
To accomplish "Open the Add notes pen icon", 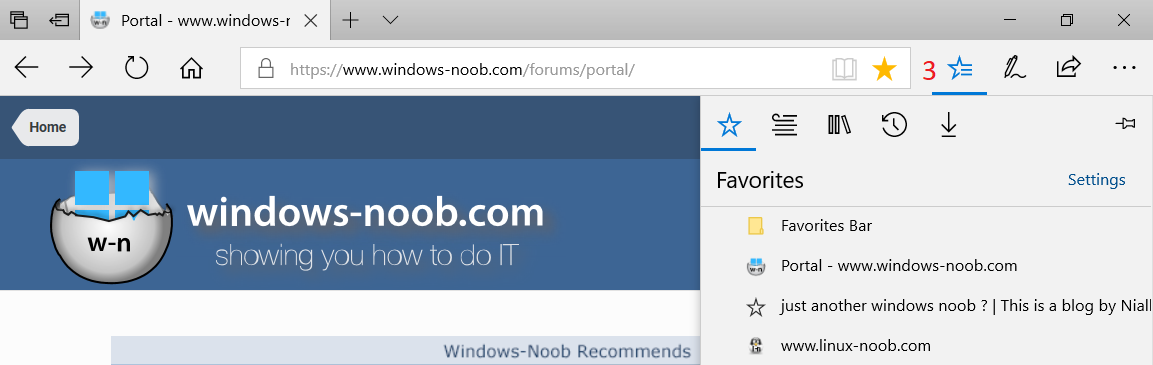I will [1015, 68].
